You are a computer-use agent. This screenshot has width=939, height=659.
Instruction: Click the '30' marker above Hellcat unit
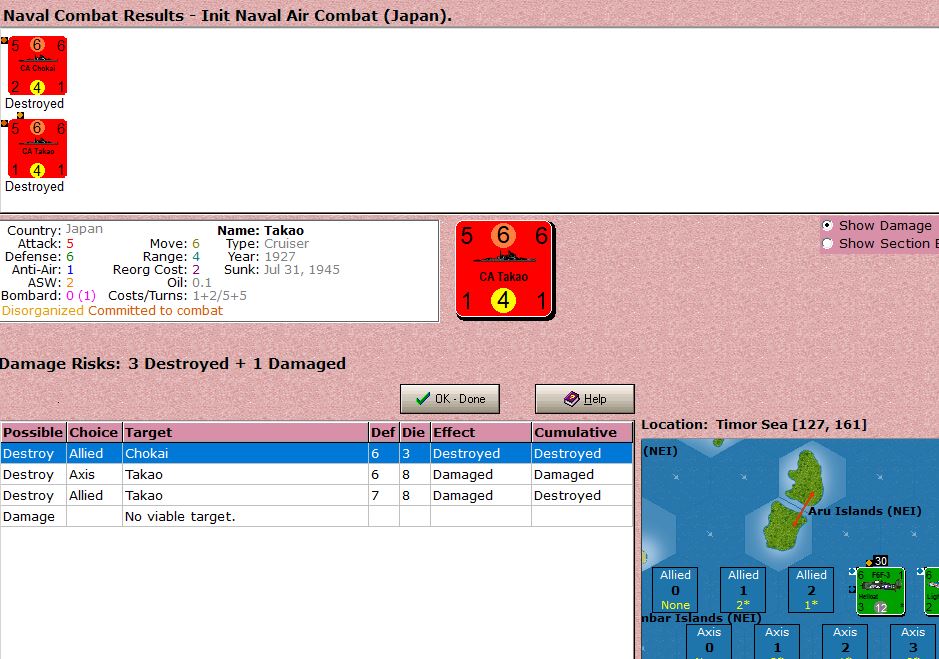coord(880,561)
